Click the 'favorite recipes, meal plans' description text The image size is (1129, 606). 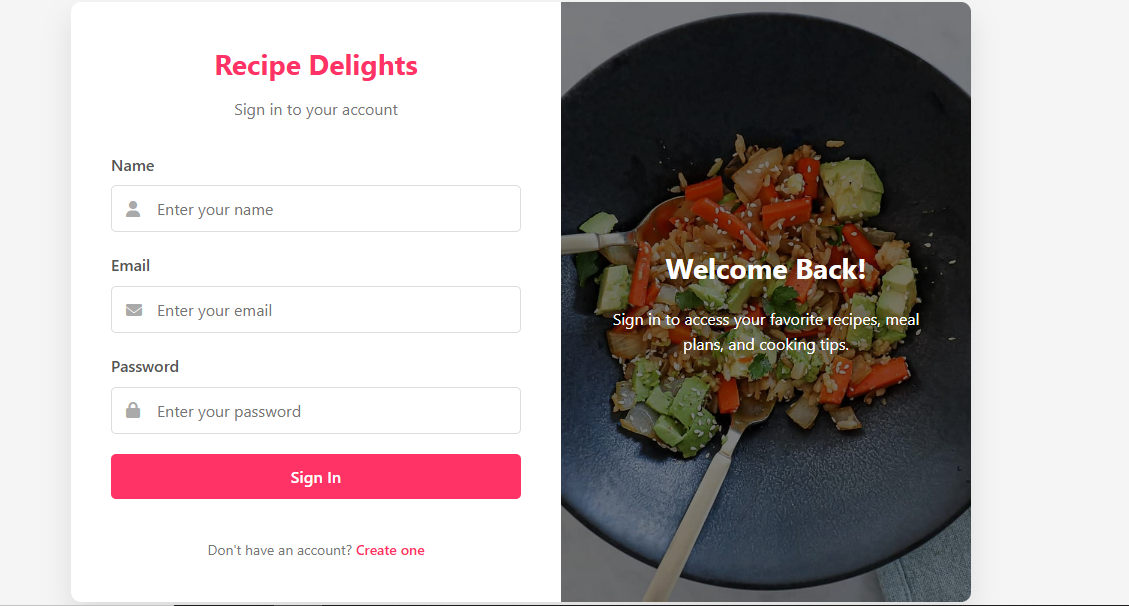tap(765, 332)
